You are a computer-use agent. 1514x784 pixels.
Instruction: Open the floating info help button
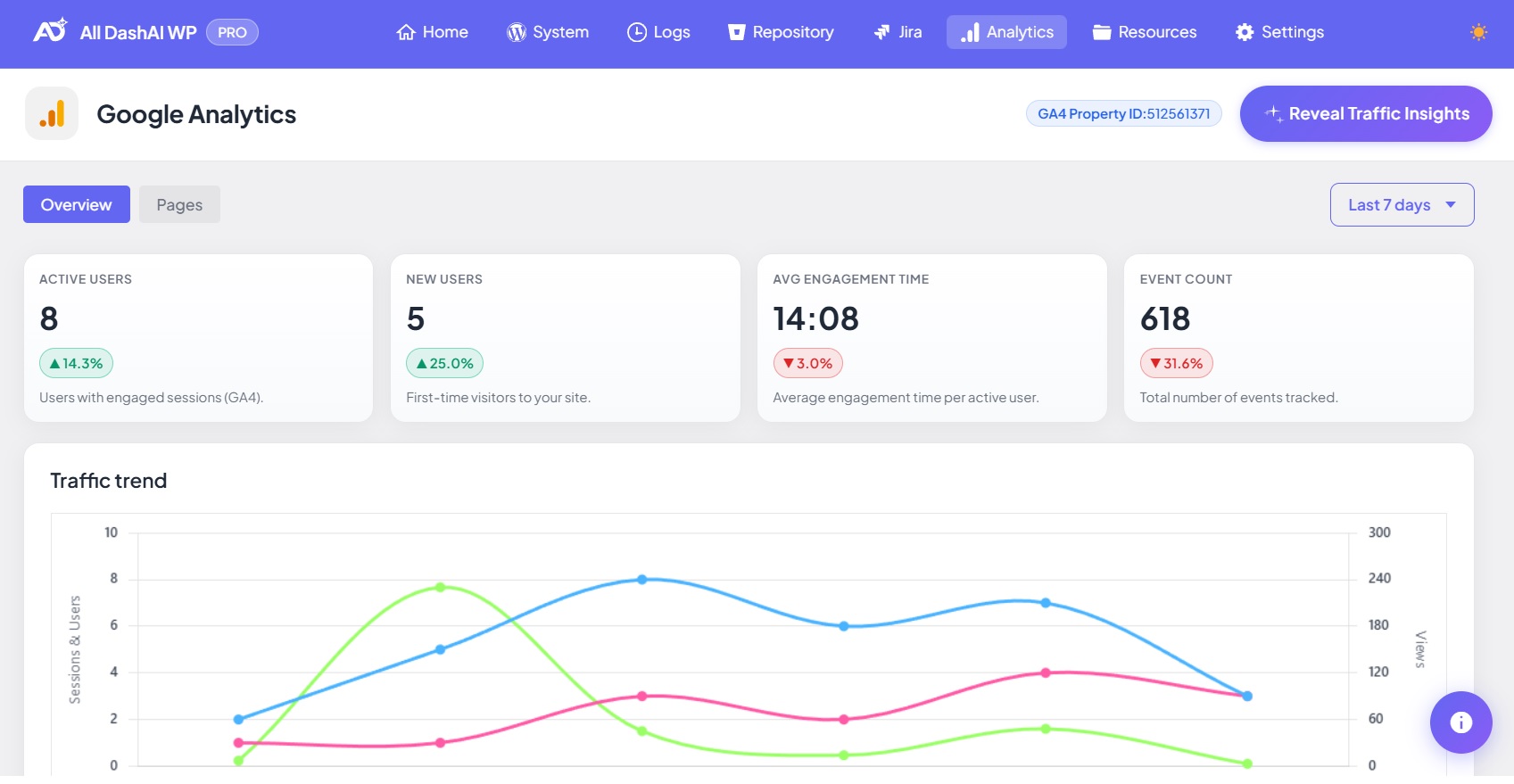pyautogui.click(x=1460, y=722)
